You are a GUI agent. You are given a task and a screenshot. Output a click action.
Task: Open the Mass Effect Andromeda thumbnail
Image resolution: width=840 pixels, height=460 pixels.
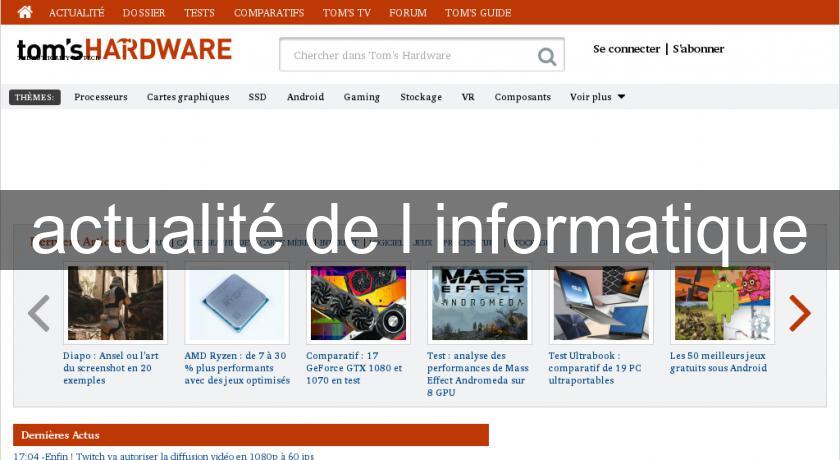click(479, 303)
